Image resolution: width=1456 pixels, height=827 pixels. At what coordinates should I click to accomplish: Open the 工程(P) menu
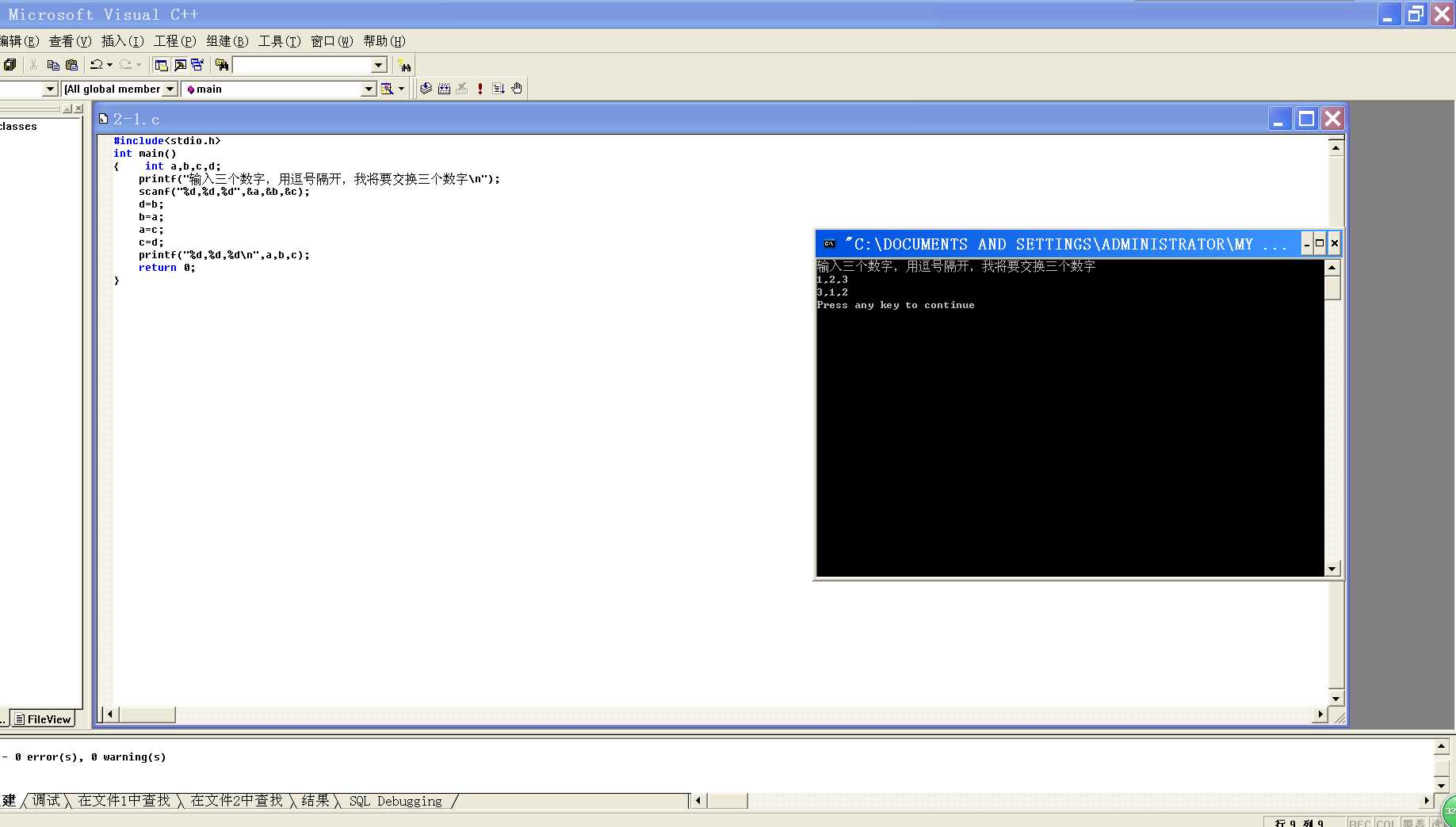[174, 41]
